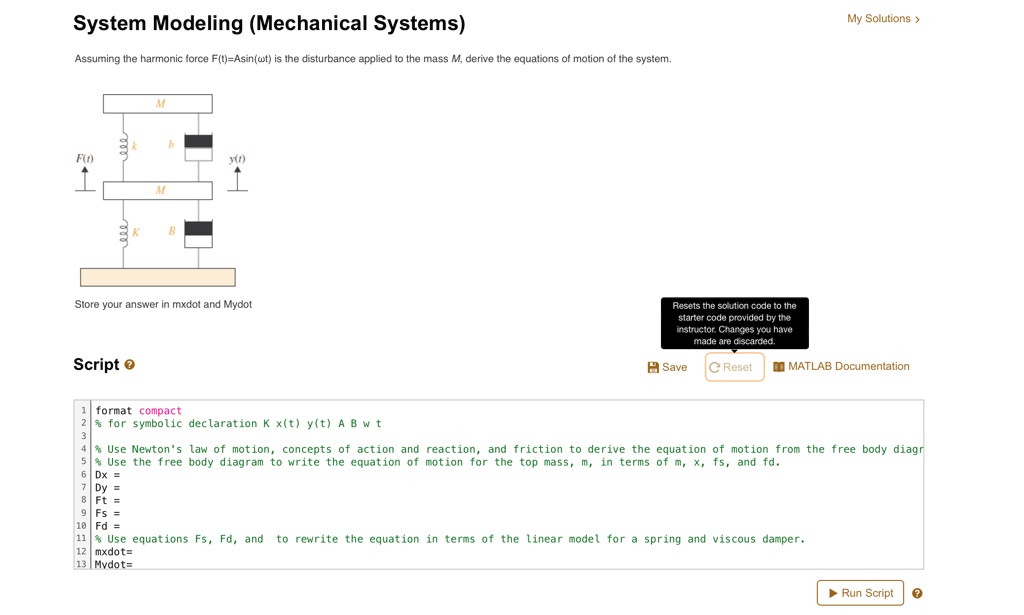
Task: Click the Reset button
Action: click(734, 366)
